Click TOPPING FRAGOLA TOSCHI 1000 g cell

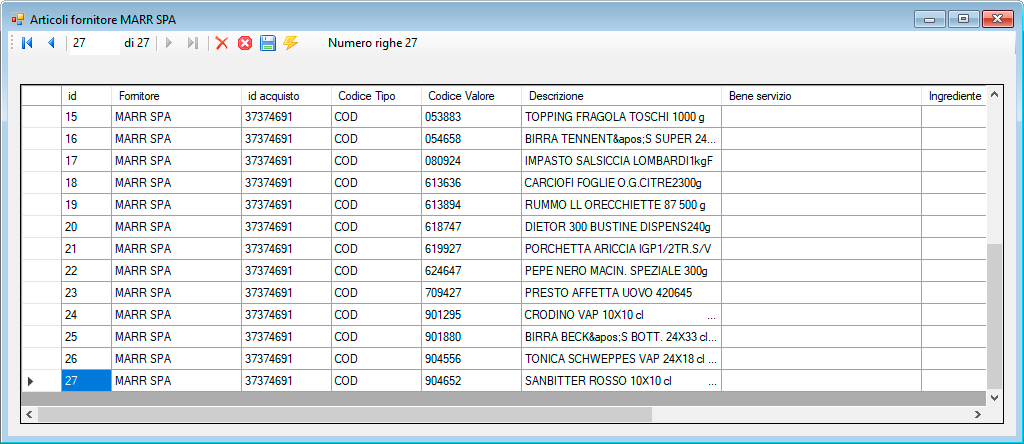[621, 117]
